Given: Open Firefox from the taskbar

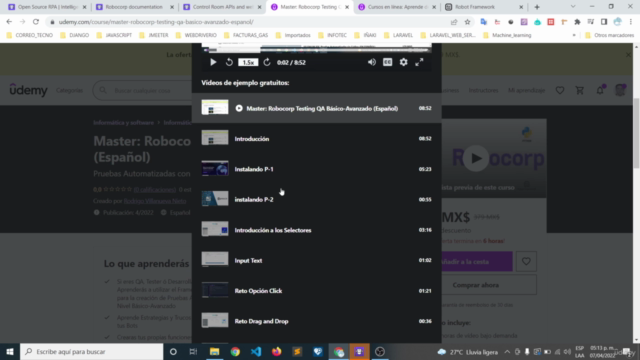Looking at the screenshot, I should 277,351.
